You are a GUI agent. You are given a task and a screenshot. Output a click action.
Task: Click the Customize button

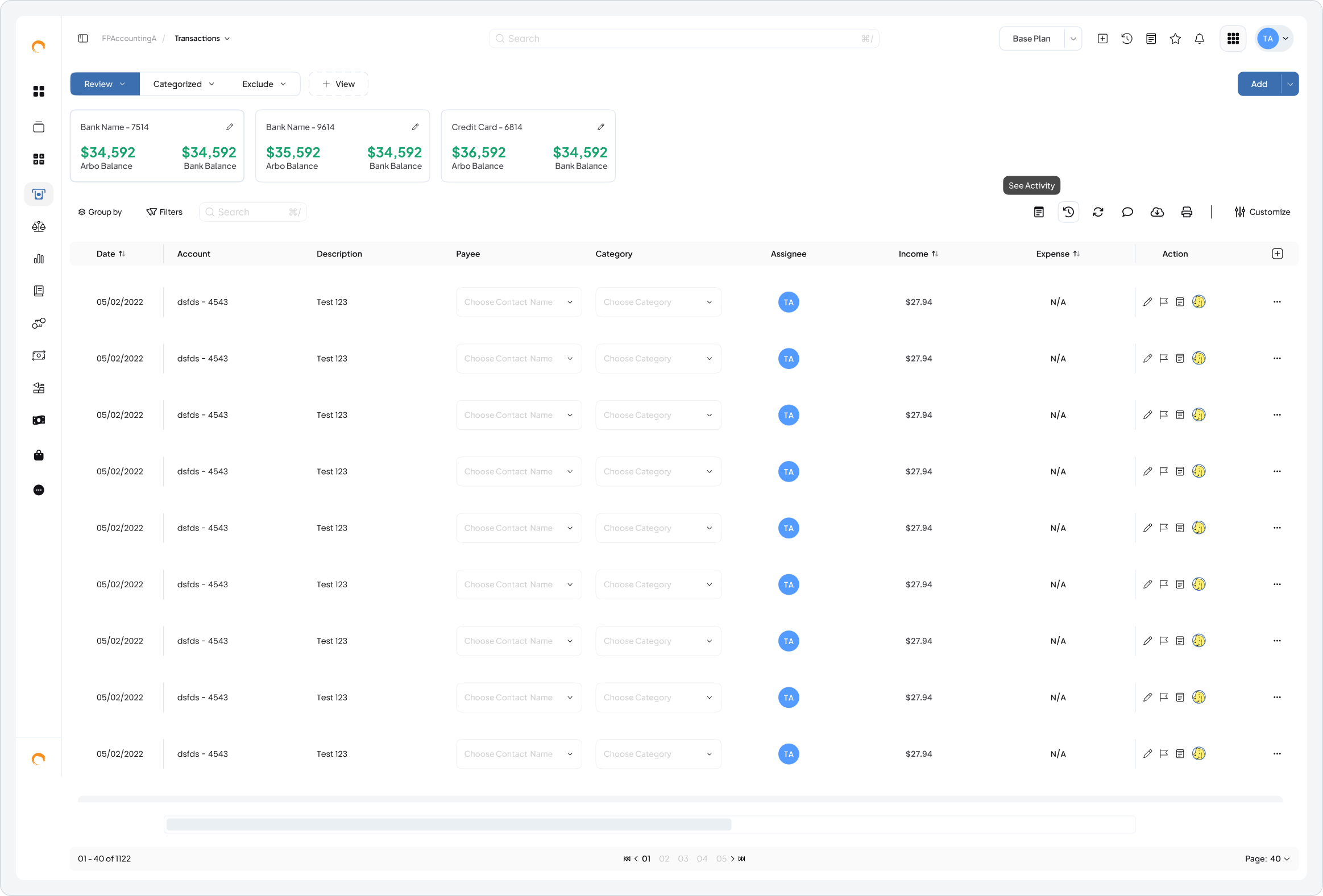(x=1262, y=211)
